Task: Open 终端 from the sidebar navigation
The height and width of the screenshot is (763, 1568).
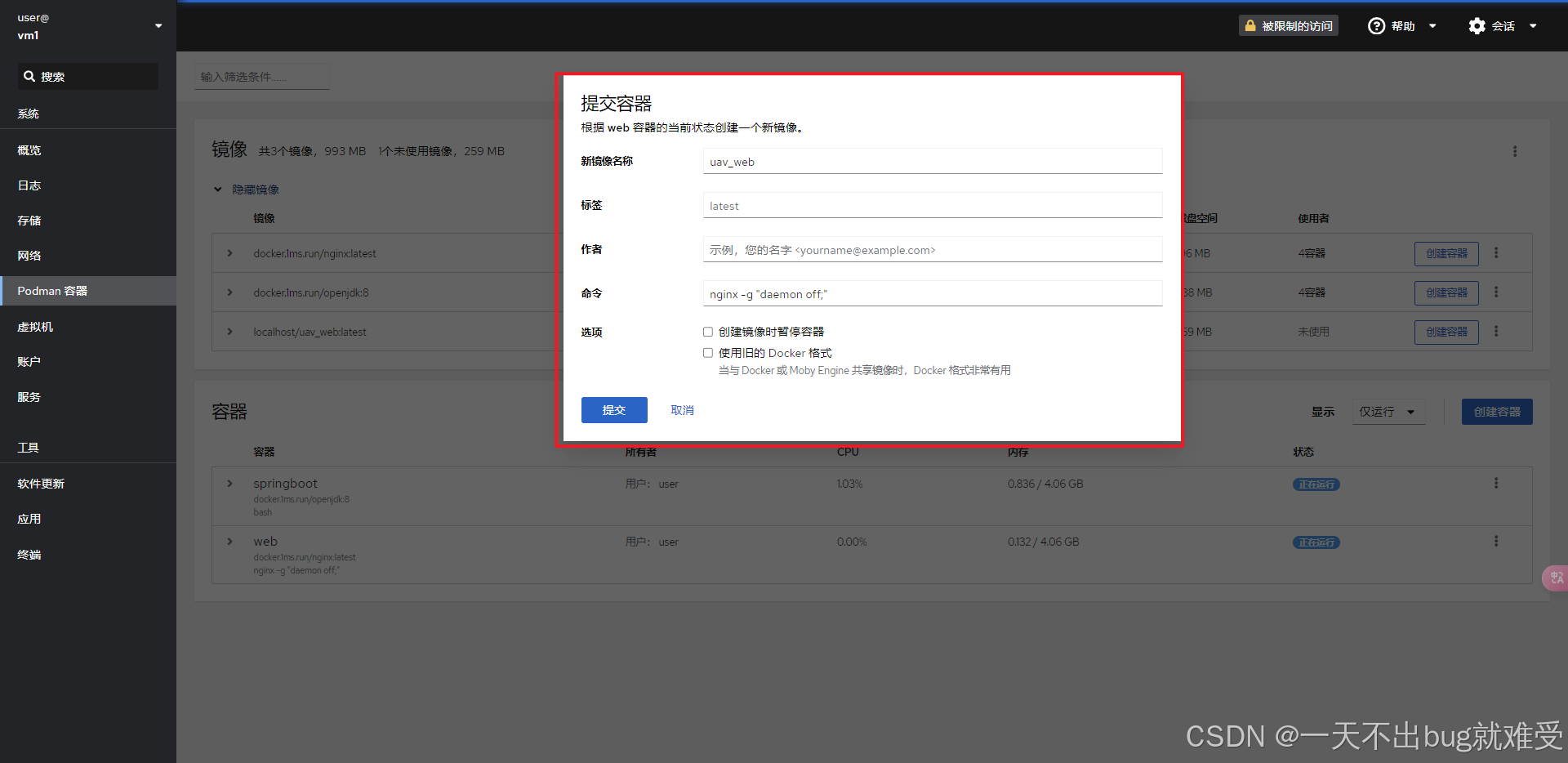Action: [29, 554]
